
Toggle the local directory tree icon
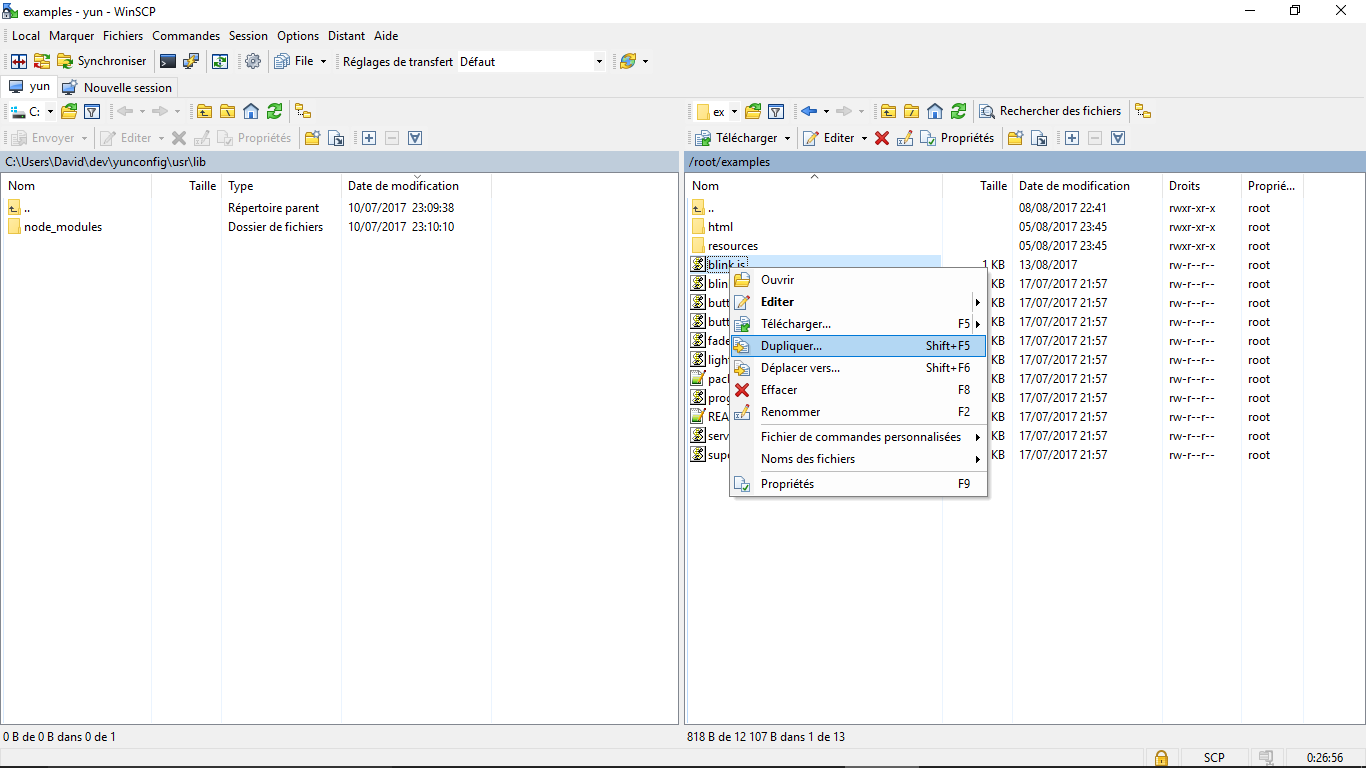(x=303, y=111)
